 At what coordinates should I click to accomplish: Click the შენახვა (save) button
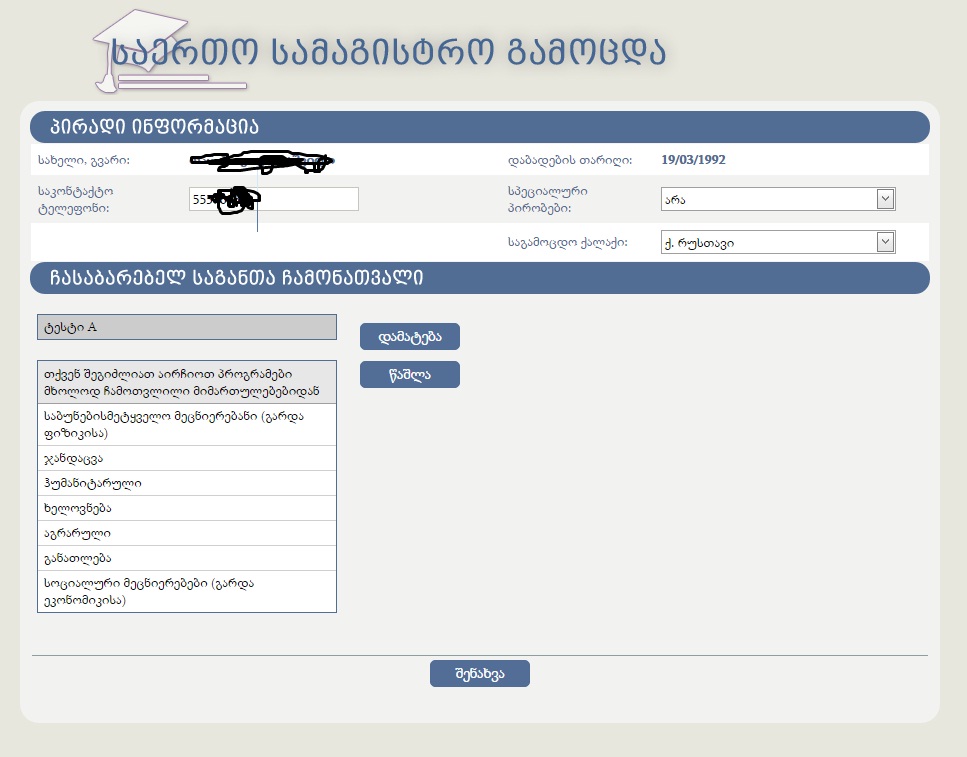(x=480, y=674)
